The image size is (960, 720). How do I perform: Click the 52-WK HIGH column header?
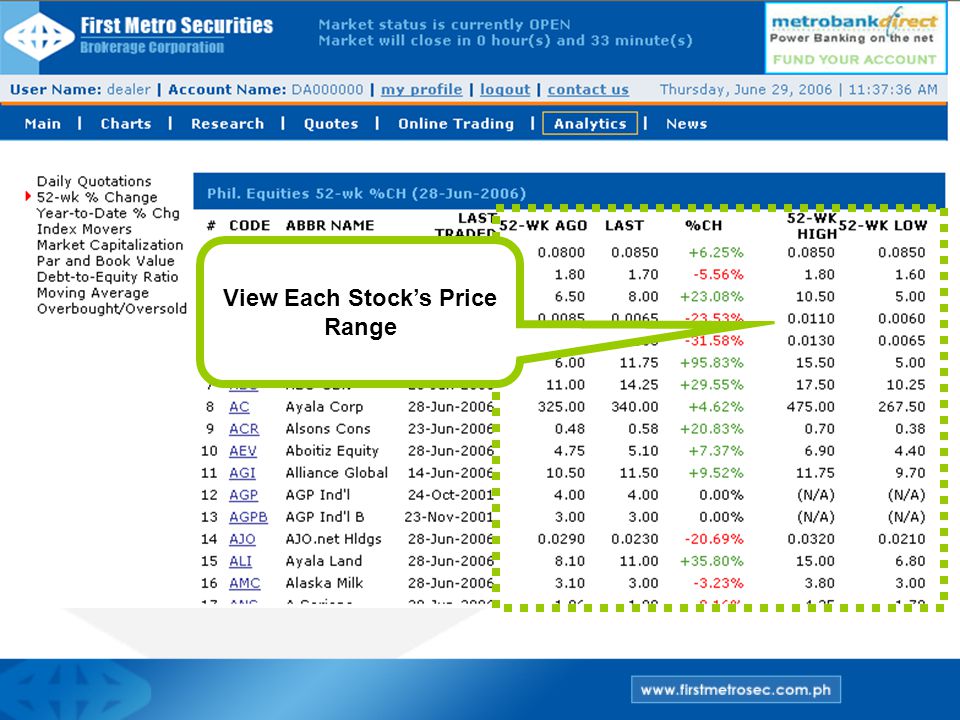tap(812, 226)
